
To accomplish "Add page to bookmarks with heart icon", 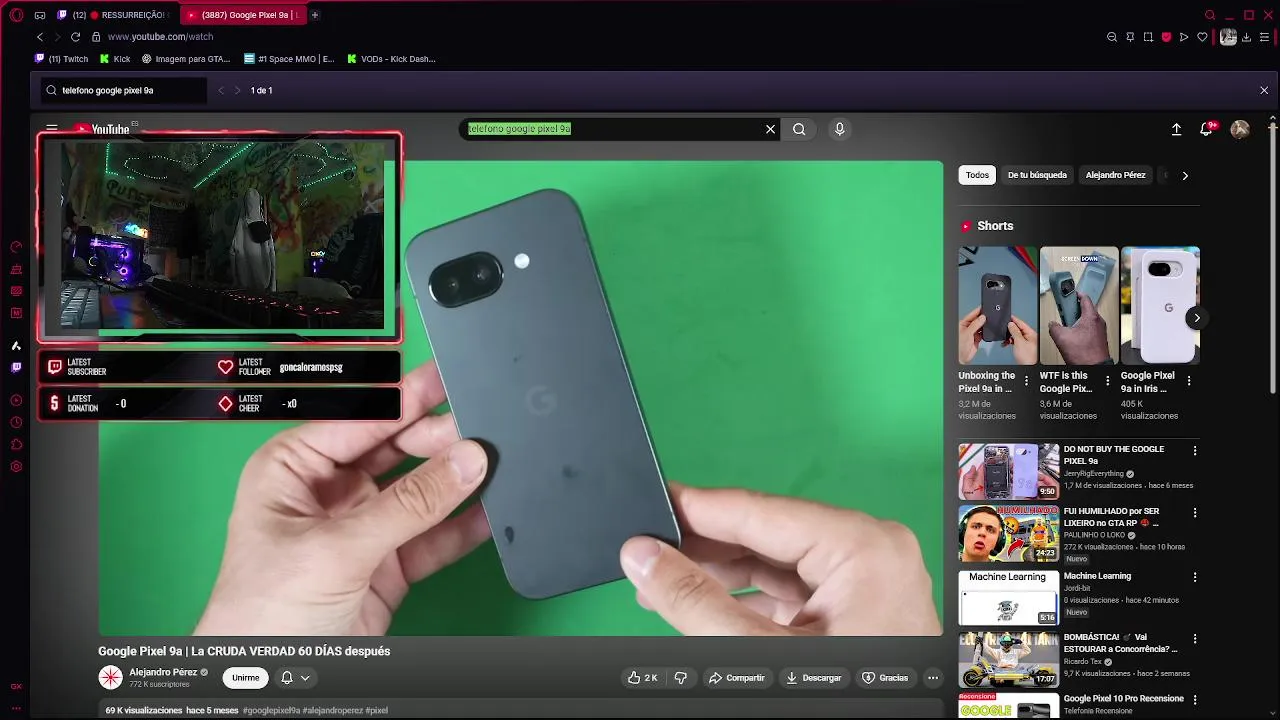I will (1202, 37).
